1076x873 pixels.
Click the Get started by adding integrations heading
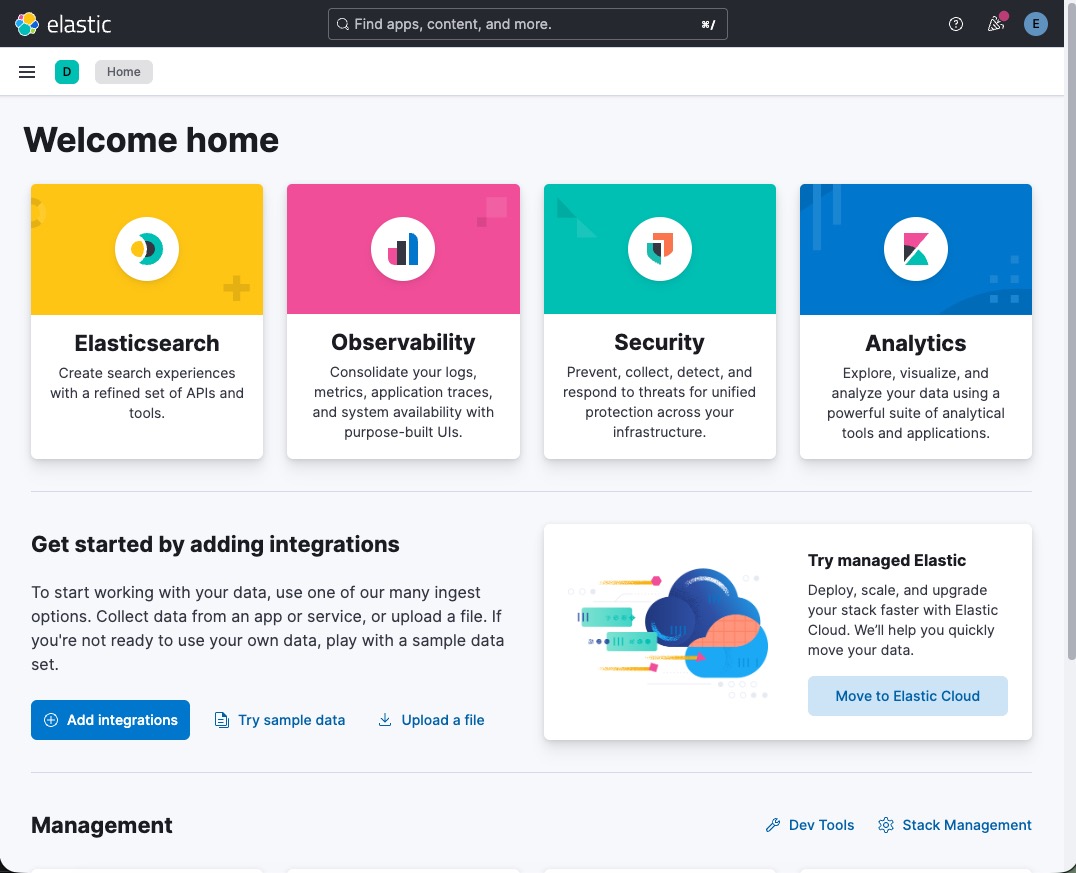(215, 544)
